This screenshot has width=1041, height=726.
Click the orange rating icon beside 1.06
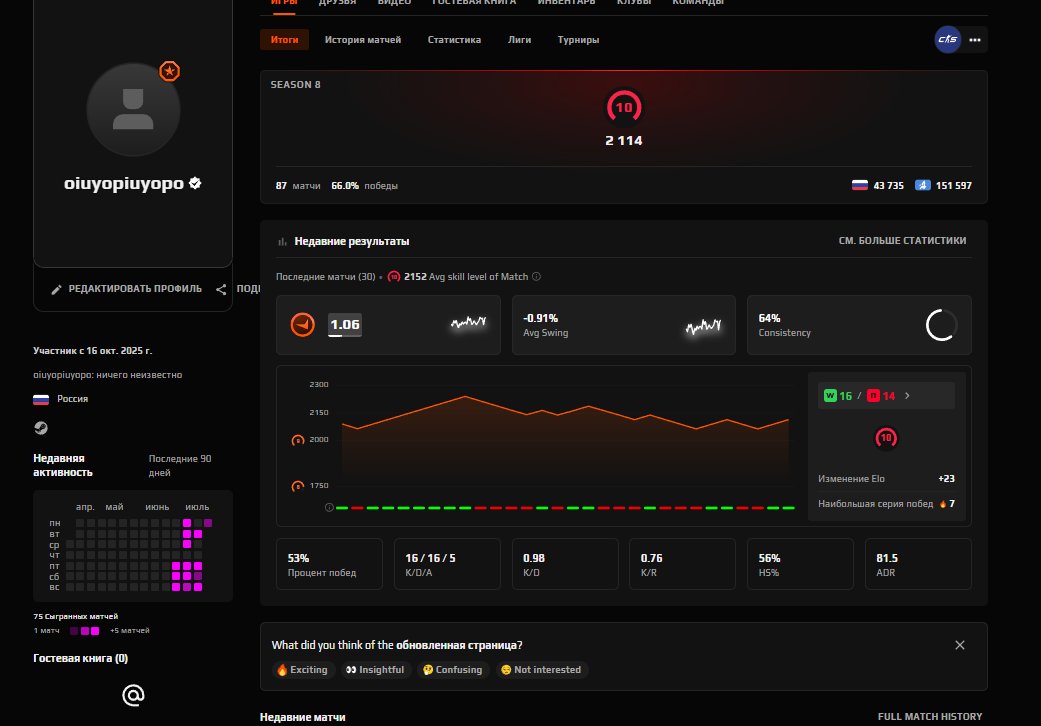point(303,325)
